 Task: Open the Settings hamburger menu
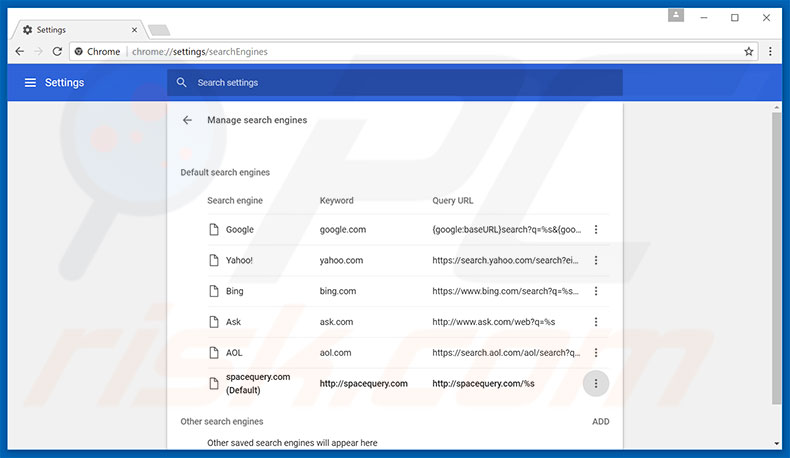(30, 83)
